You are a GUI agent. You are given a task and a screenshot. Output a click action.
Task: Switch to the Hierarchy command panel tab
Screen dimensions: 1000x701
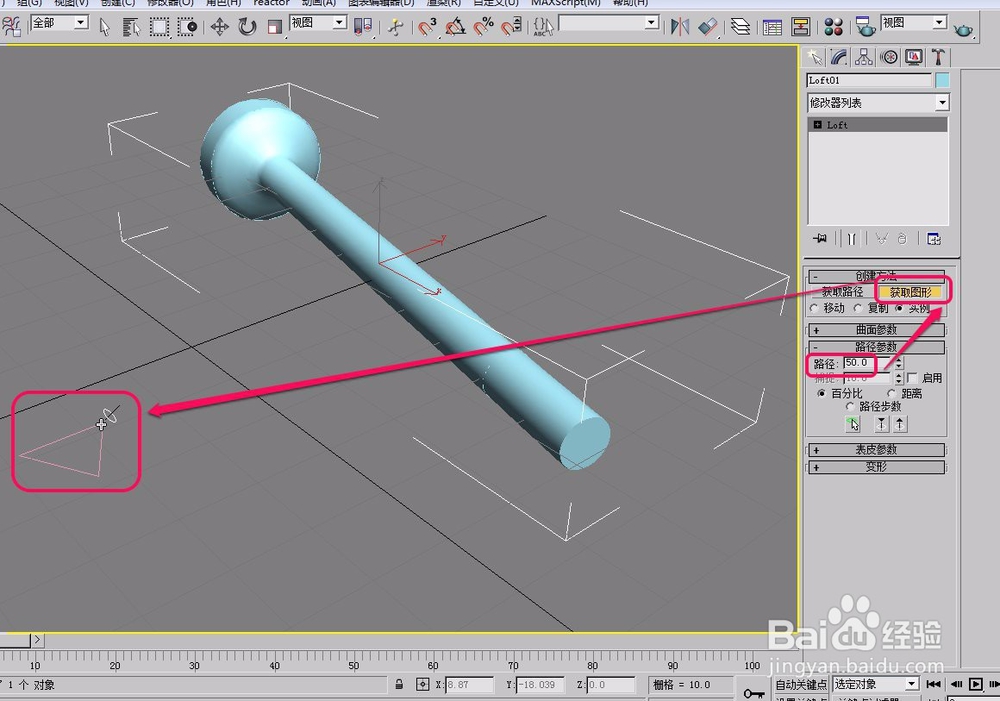pos(864,57)
